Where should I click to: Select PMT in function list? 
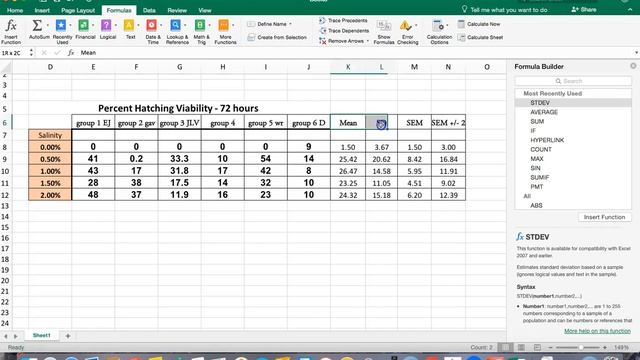tap(537, 187)
